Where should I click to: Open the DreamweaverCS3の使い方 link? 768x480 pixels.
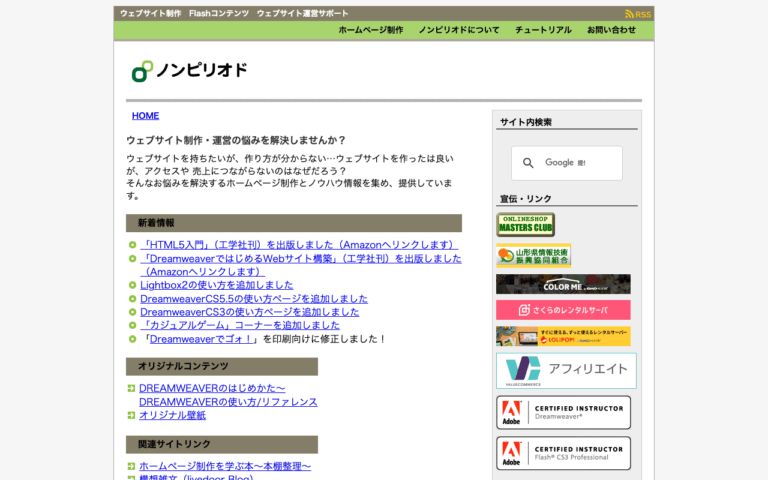pyautogui.click(x=250, y=312)
